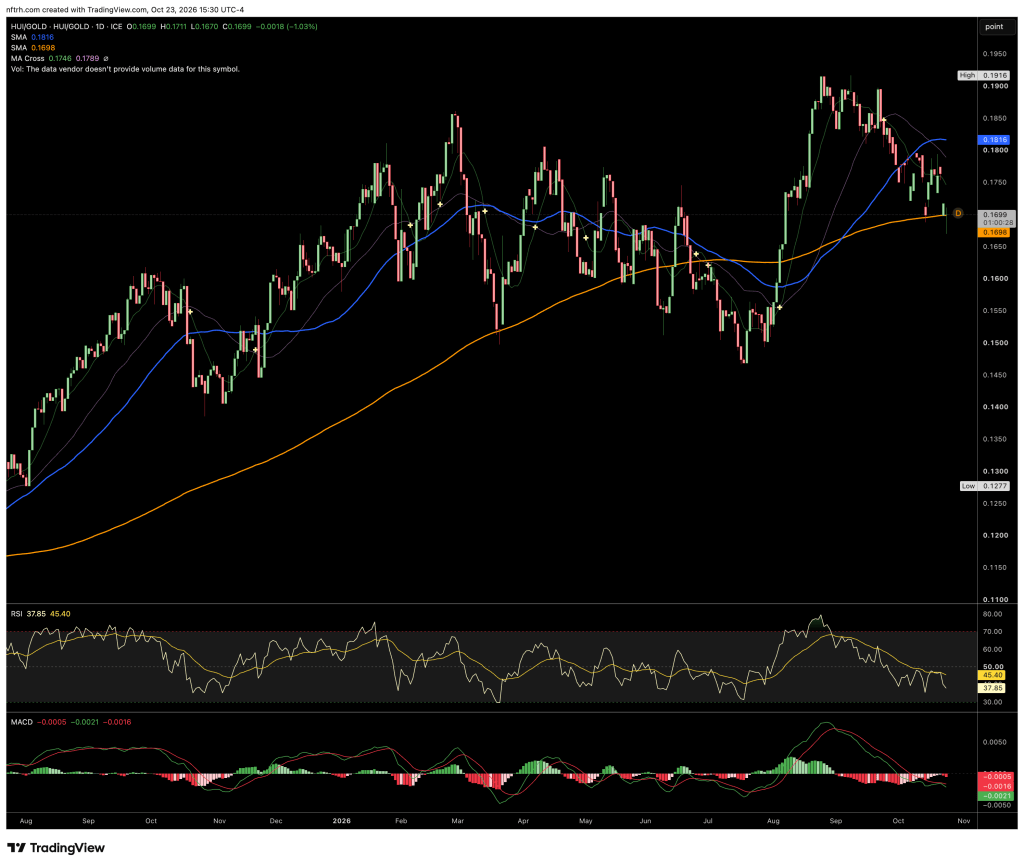The height and width of the screenshot is (866, 1024).
Task: Select the RSI 37.85 45.40 indicator legend
Action: click(40, 614)
